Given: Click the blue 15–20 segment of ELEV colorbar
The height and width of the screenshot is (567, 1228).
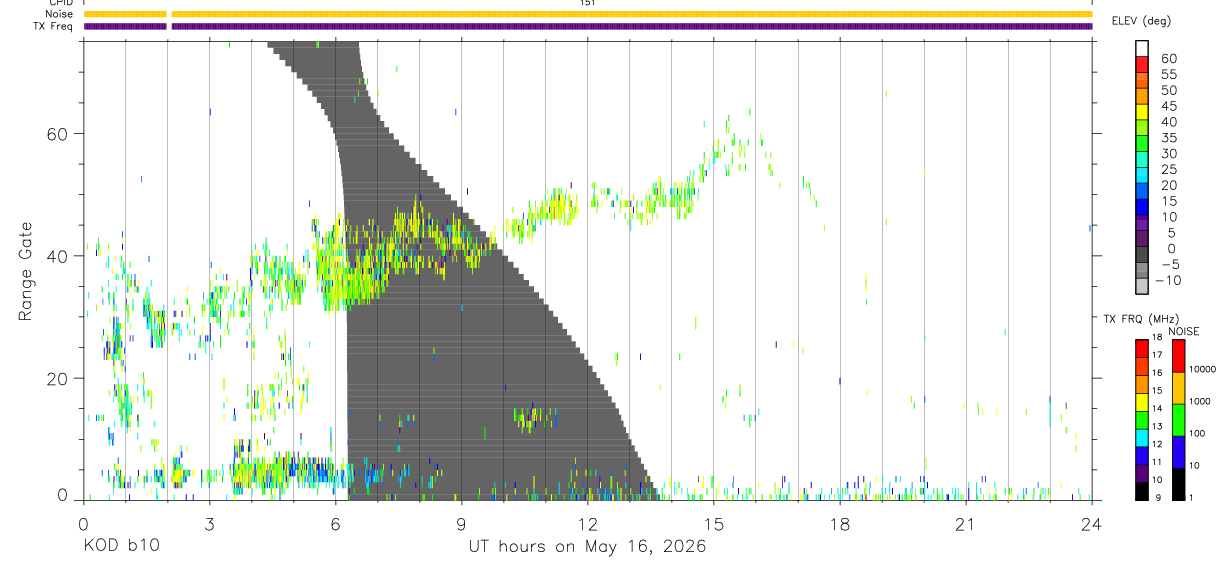Looking at the screenshot, I should 1142,192.
